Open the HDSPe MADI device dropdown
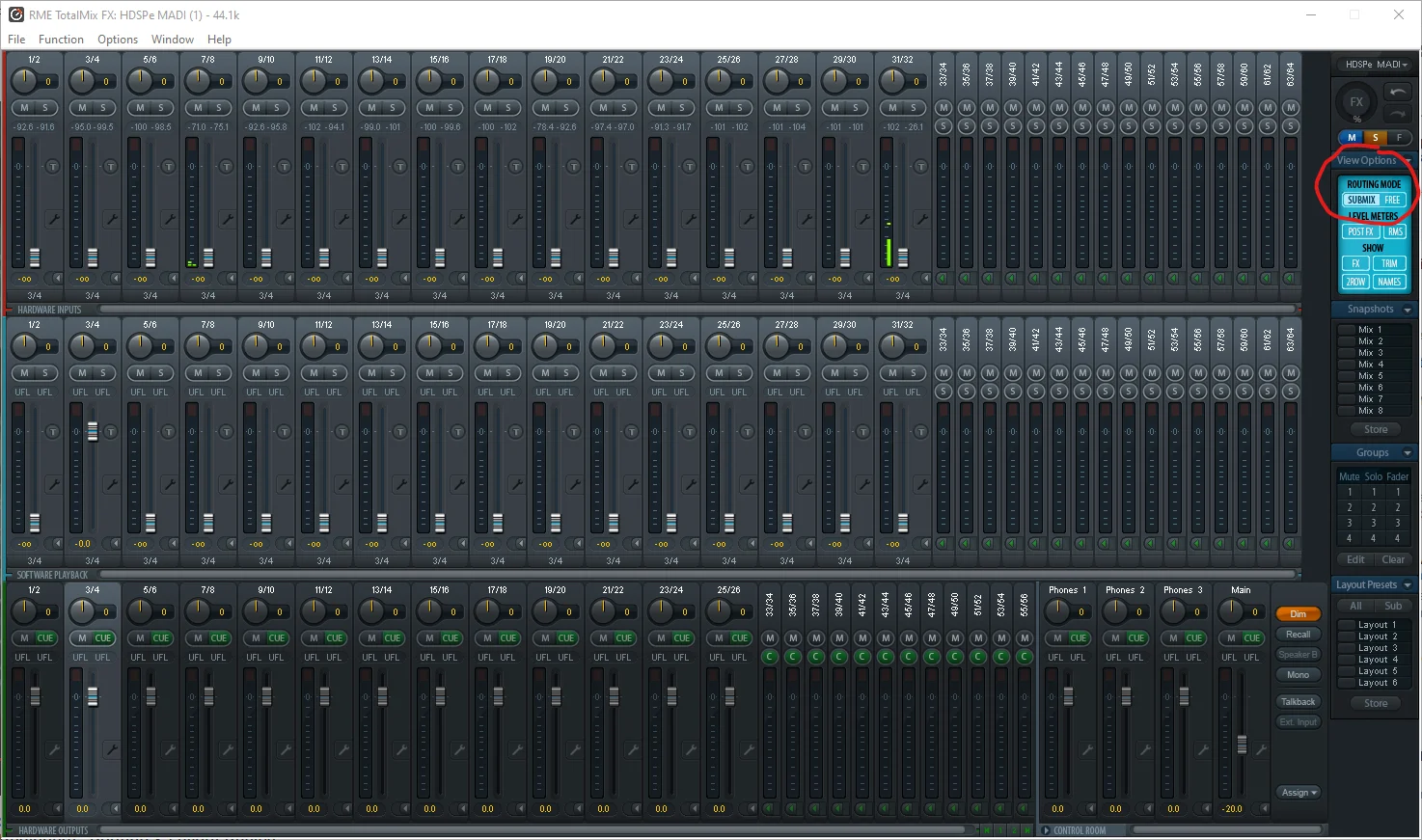The width and height of the screenshot is (1422, 840). (1375, 65)
